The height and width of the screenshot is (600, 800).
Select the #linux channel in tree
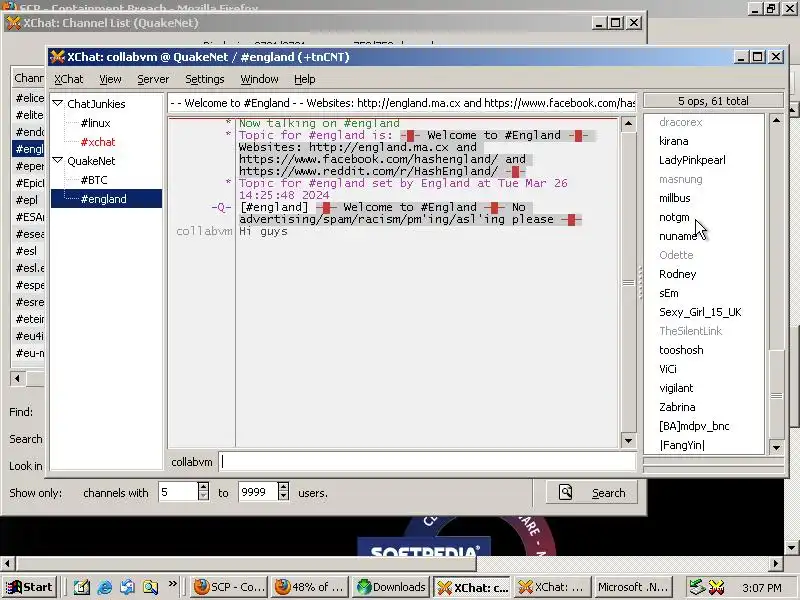[x=95, y=123]
